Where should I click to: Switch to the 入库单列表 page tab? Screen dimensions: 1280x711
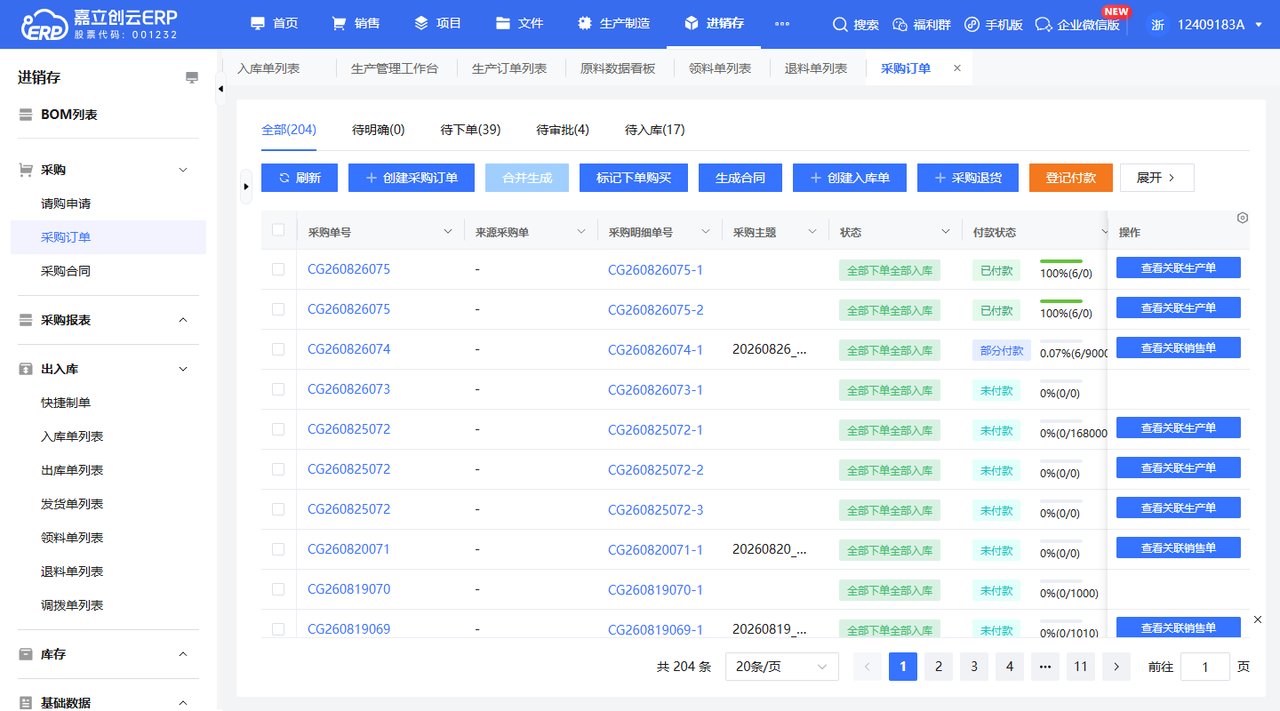[268, 69]
